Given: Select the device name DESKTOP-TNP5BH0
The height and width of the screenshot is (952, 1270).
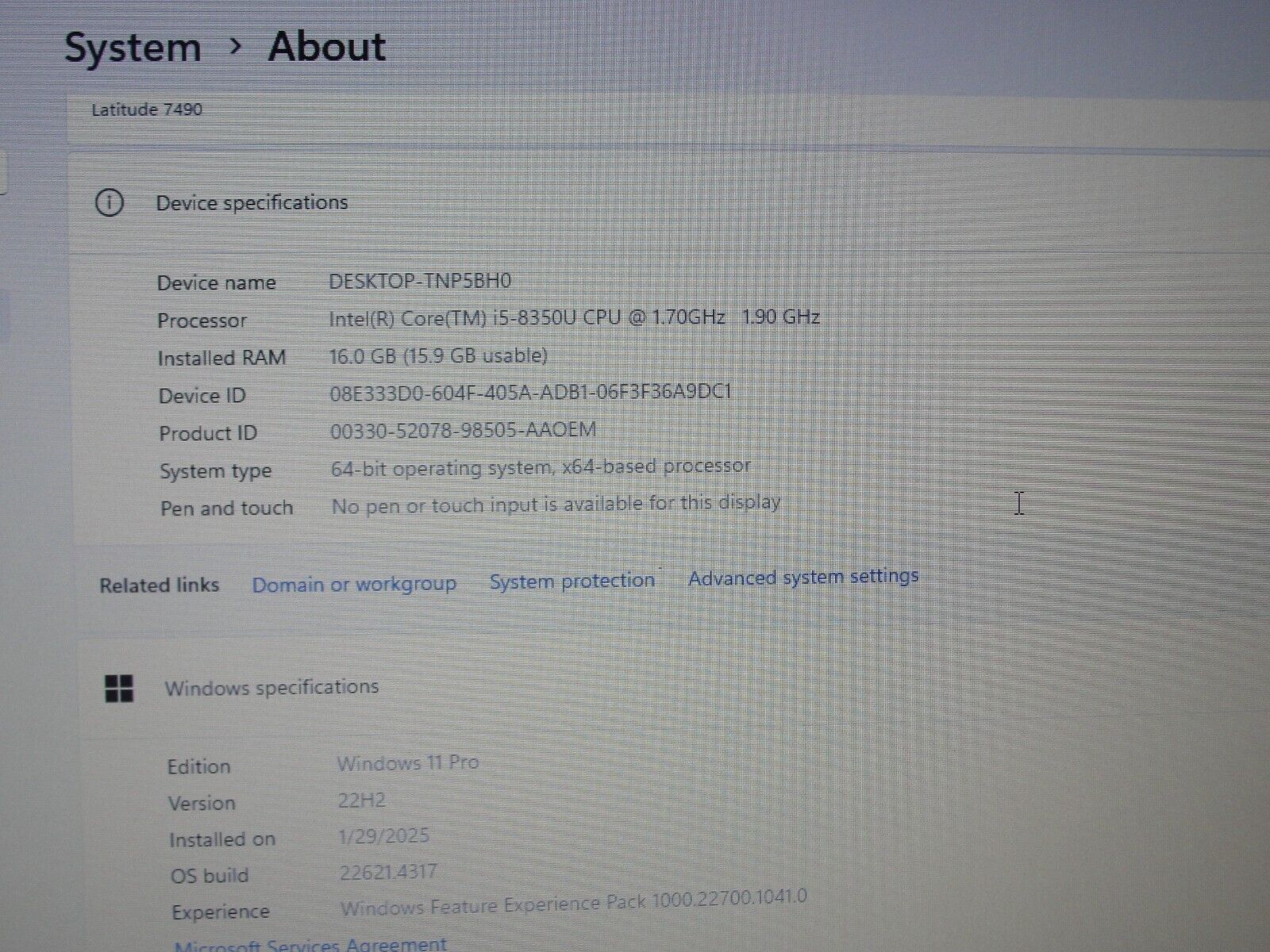Looking at the screenshot, I should click(420, 281).
